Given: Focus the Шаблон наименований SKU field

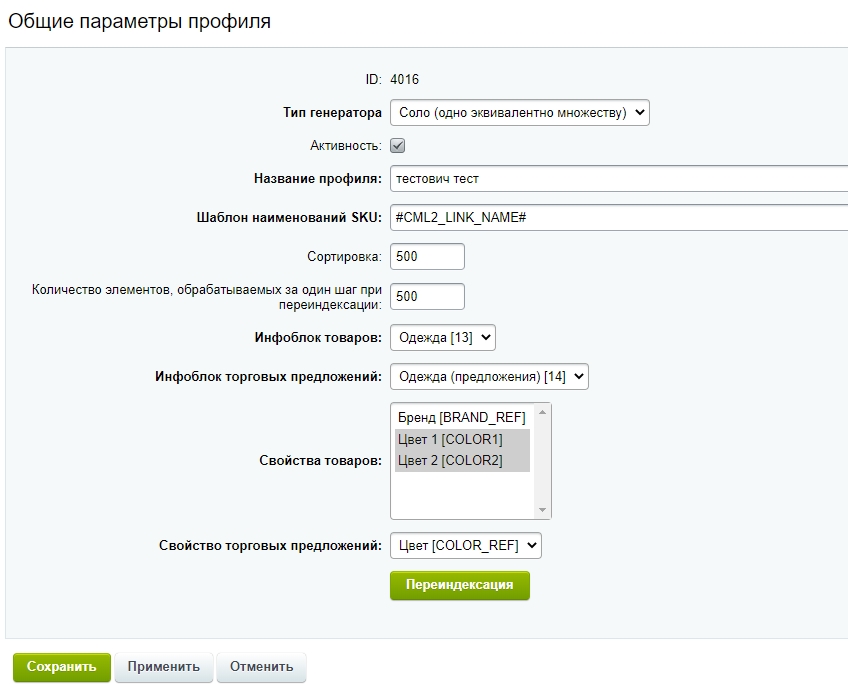Looking at the screenshot, I should pyautogui.click(x=618, y=217).
